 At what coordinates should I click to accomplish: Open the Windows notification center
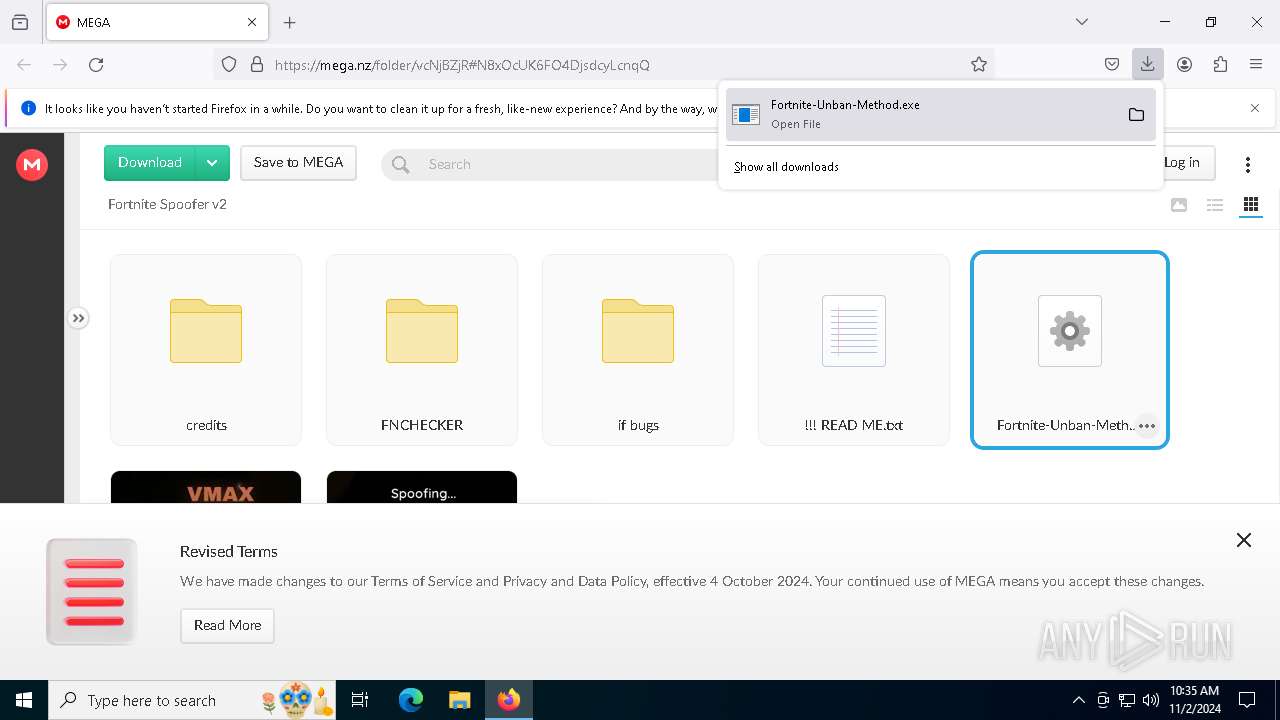(1247, 700)
